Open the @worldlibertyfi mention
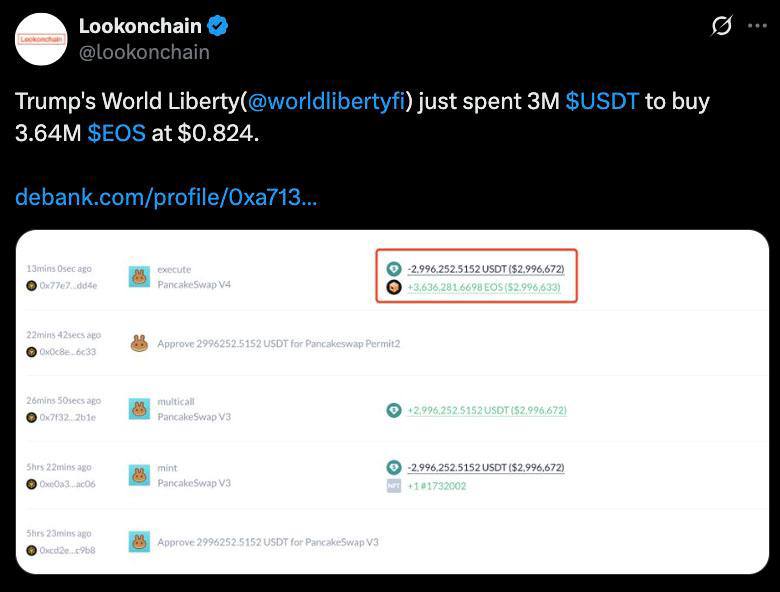Viewport: 780px width, 592px height. [326, 101]
